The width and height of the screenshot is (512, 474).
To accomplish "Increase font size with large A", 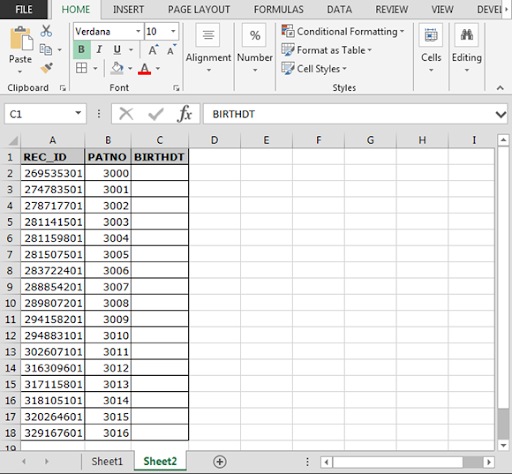I will pos(153,50).
